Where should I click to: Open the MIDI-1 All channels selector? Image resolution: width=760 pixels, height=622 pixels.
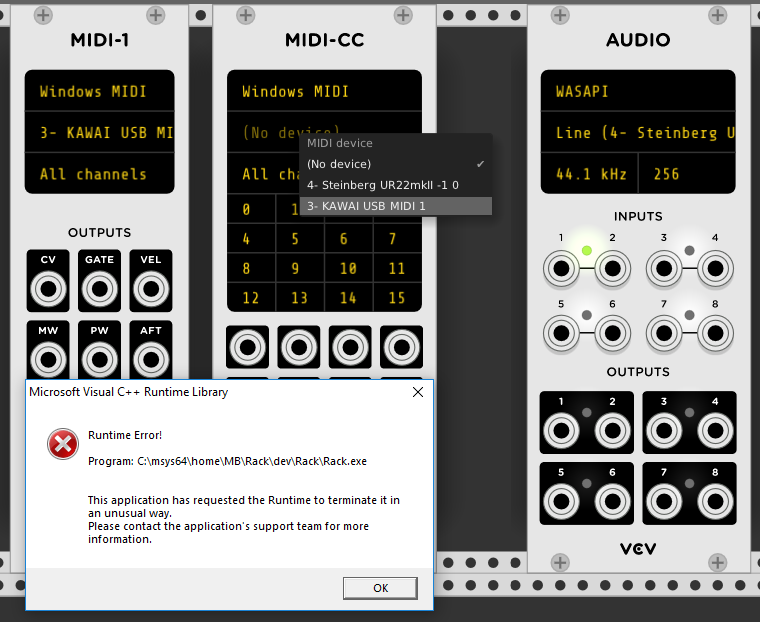[x=99, y=174]
